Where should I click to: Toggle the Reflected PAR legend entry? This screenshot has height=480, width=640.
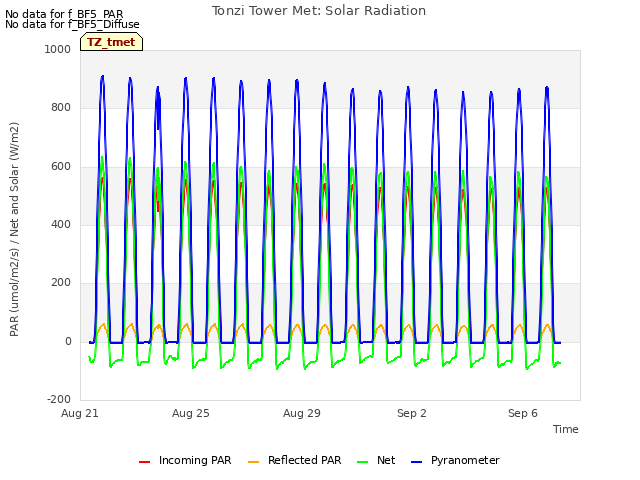(294, 460)
